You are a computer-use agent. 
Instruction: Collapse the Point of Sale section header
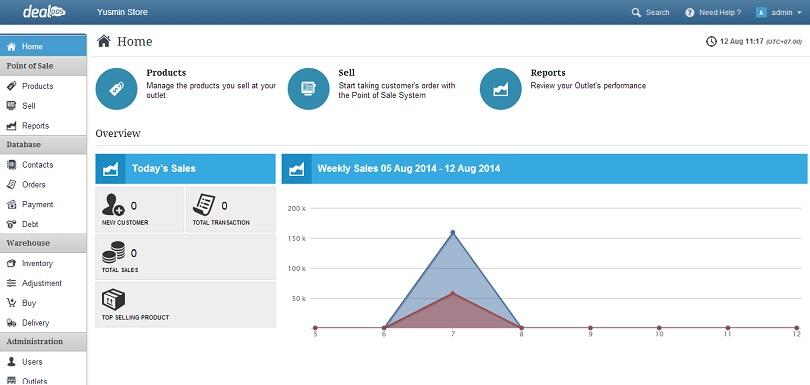[43, 66]
